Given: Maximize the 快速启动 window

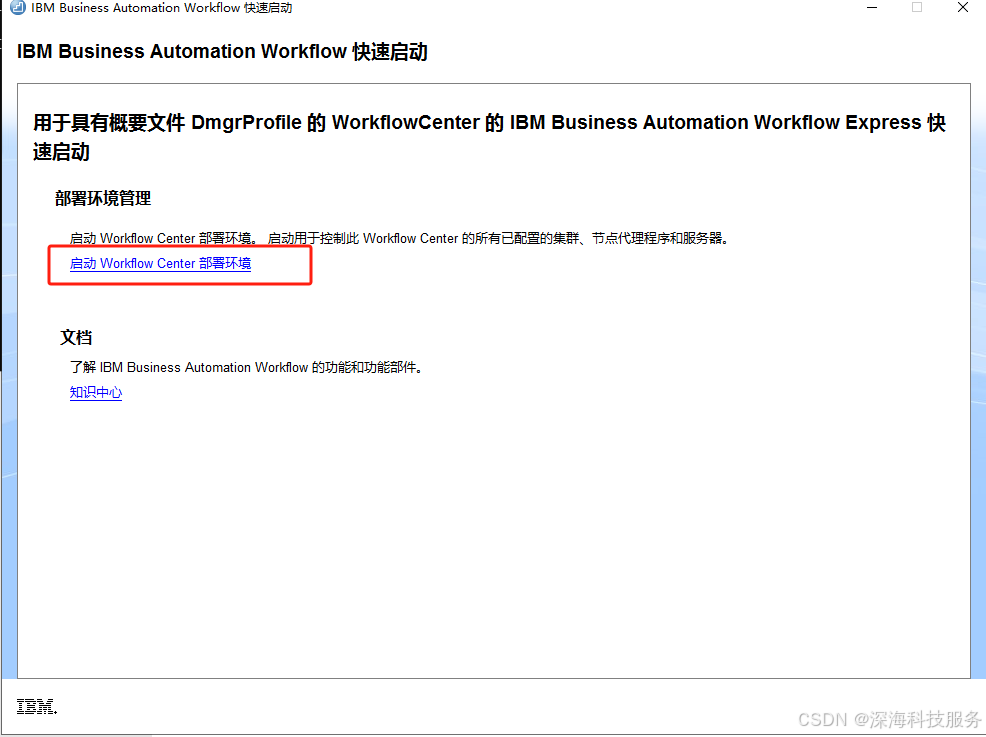Looking at the screenshot, I should pos(917,8).
